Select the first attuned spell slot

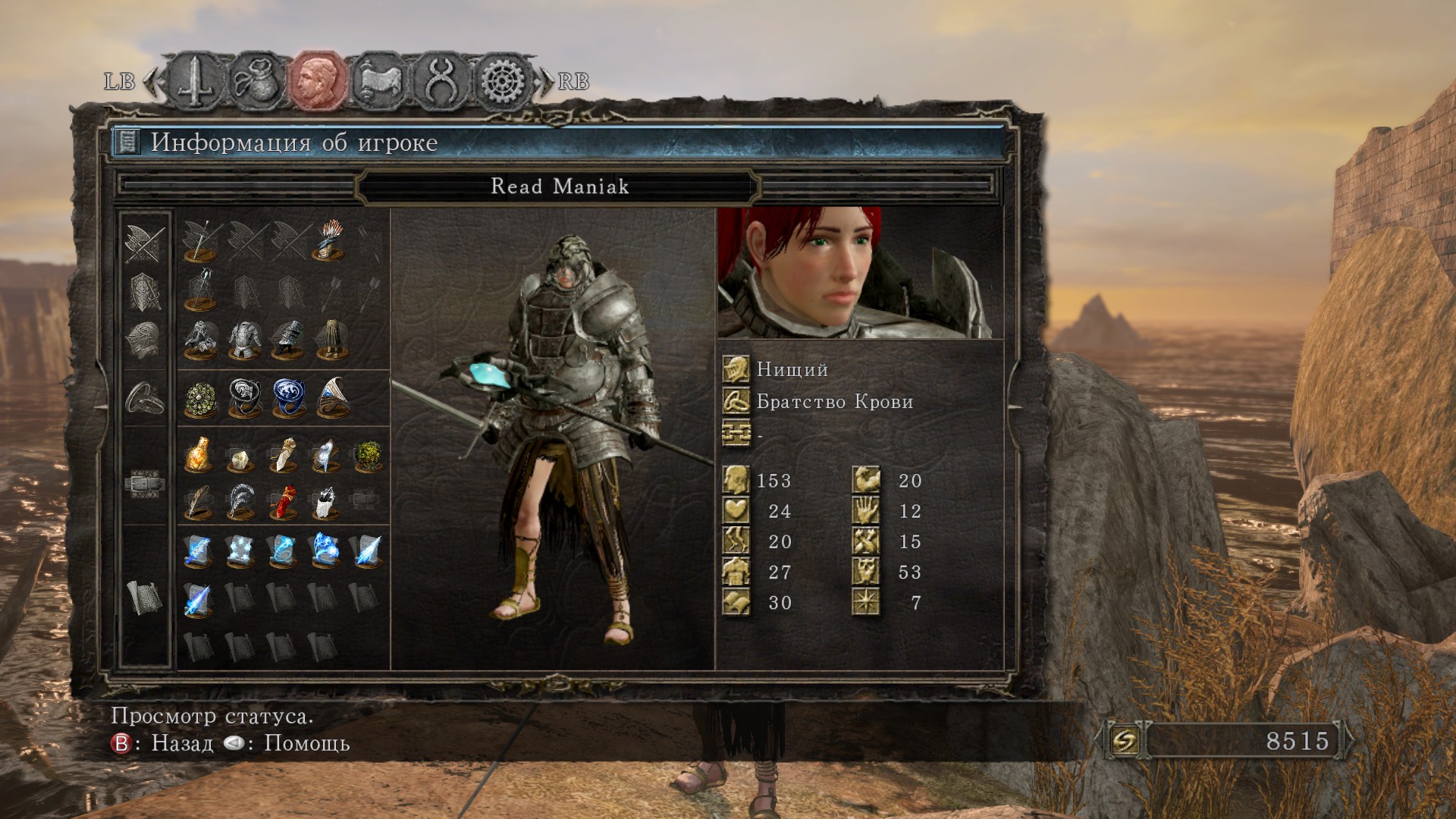coord(199,551)
